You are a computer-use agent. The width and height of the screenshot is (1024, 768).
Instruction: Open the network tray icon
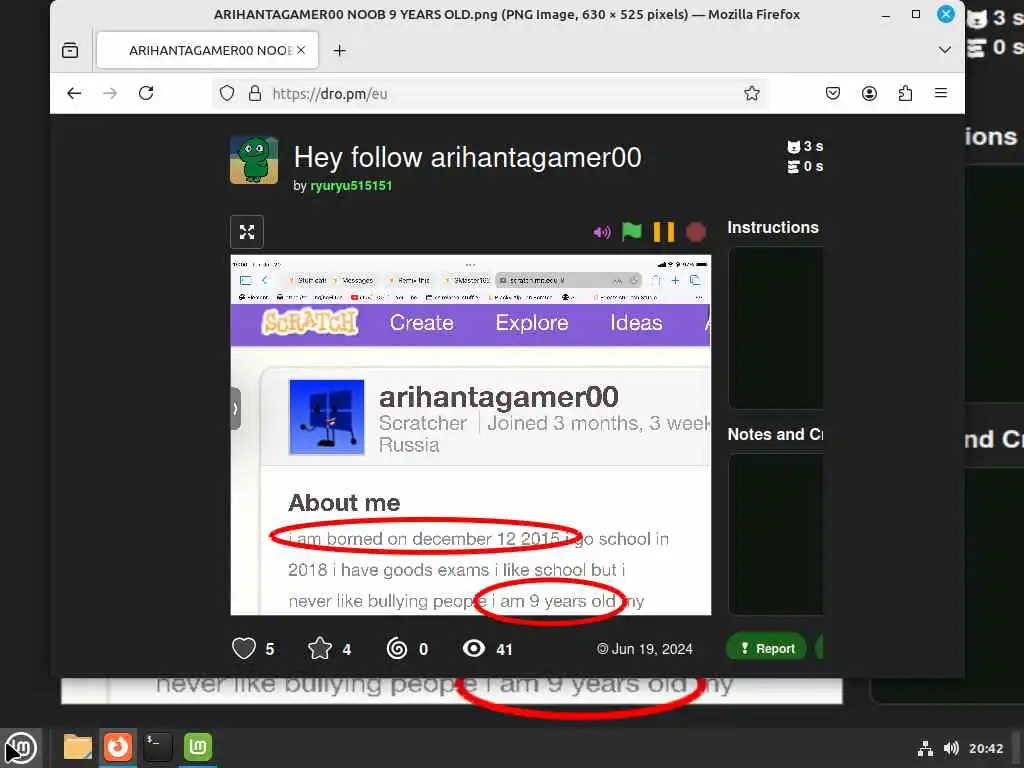click(x=925, y=748)
